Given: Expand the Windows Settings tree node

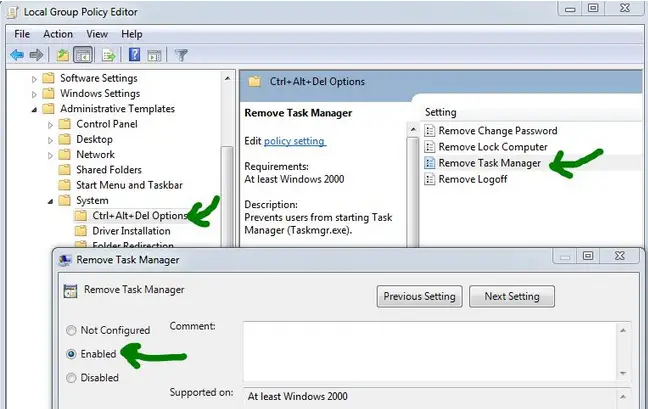Looking at the screenshot, I should pyautogui.click(x=34, y=94).
